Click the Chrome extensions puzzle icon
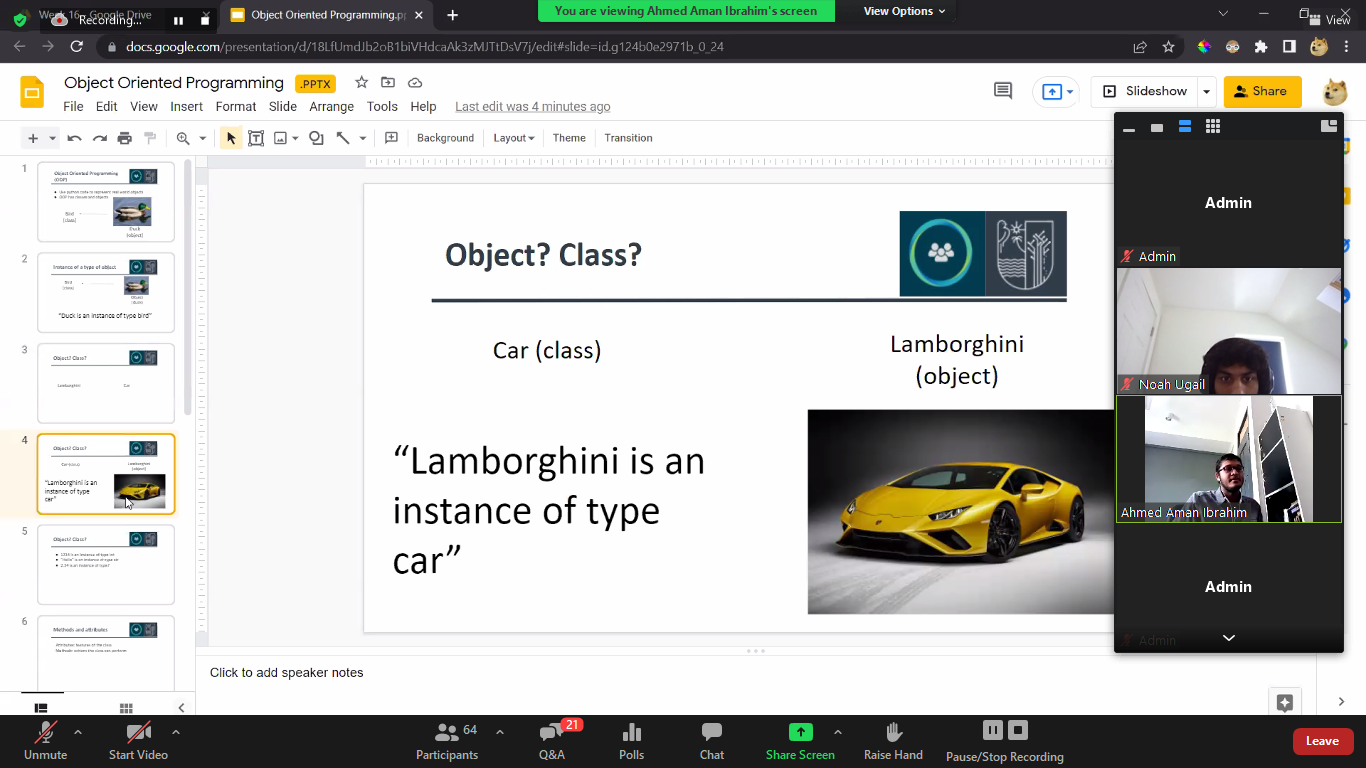This screenshot has height=768, width=1366. pyautogui.click(x=1261, y=47)
